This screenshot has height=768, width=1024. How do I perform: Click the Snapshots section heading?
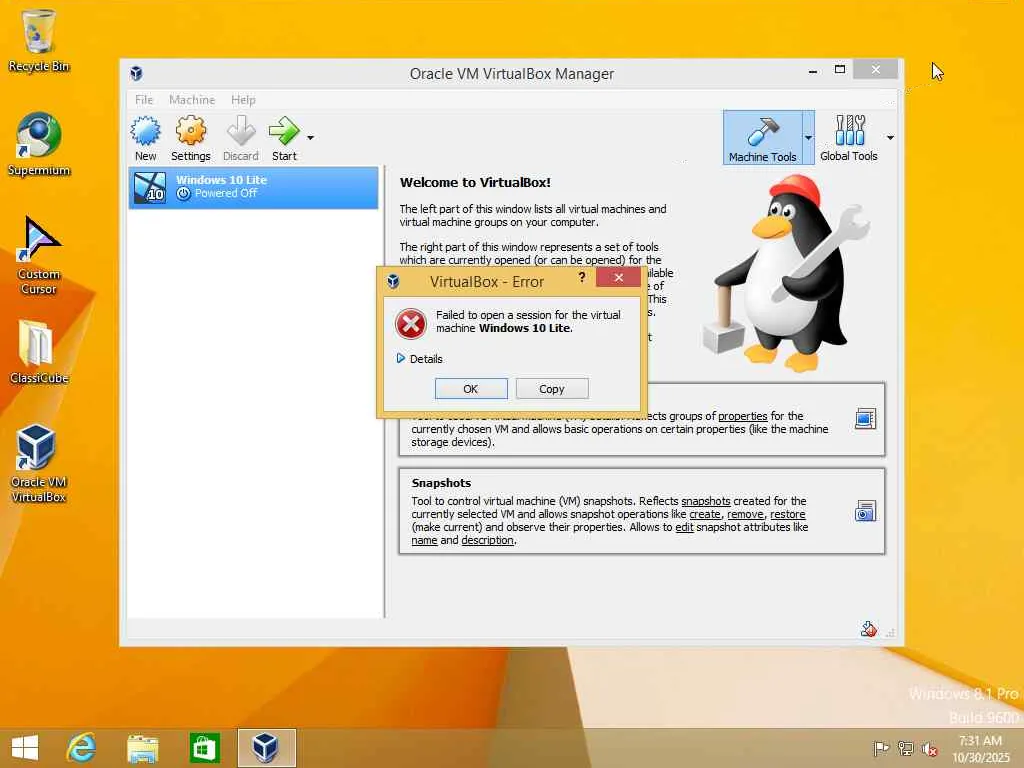coord(441,483)
